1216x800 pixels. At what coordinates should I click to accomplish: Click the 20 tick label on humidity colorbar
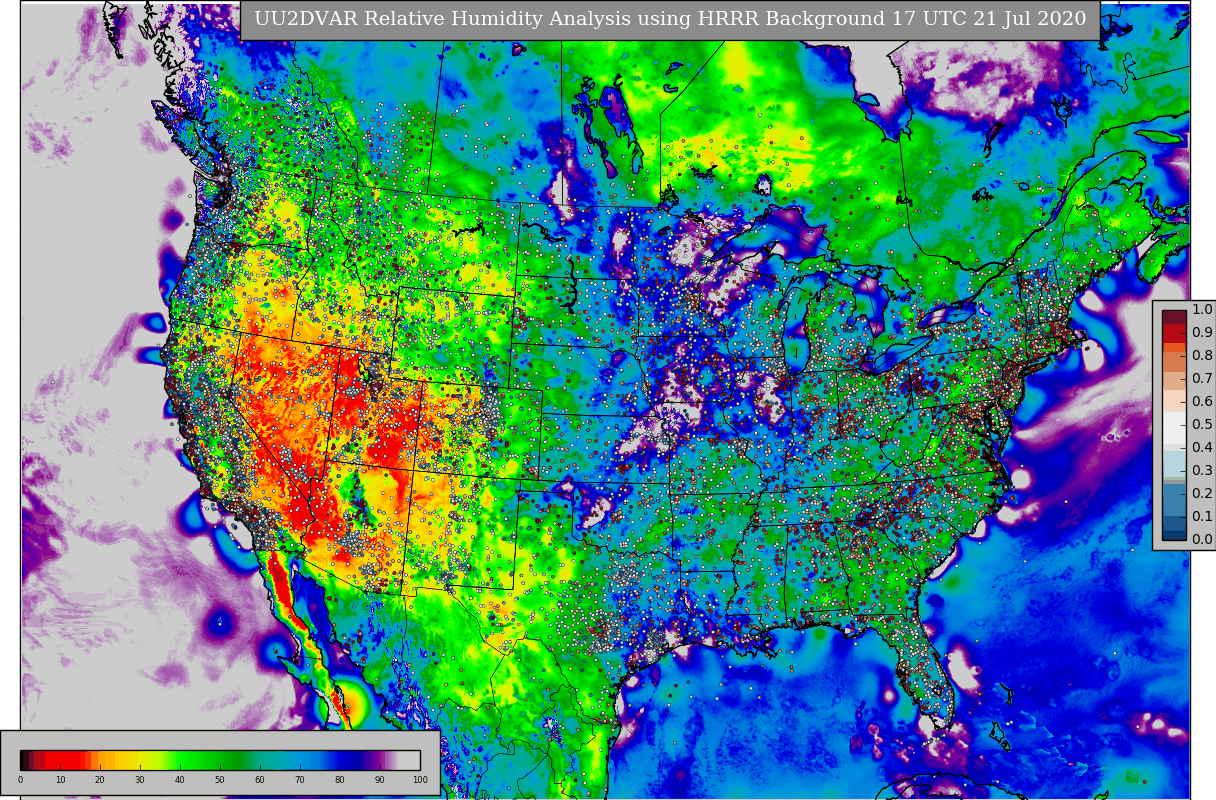pyautogui.click(x=100, y=780)
